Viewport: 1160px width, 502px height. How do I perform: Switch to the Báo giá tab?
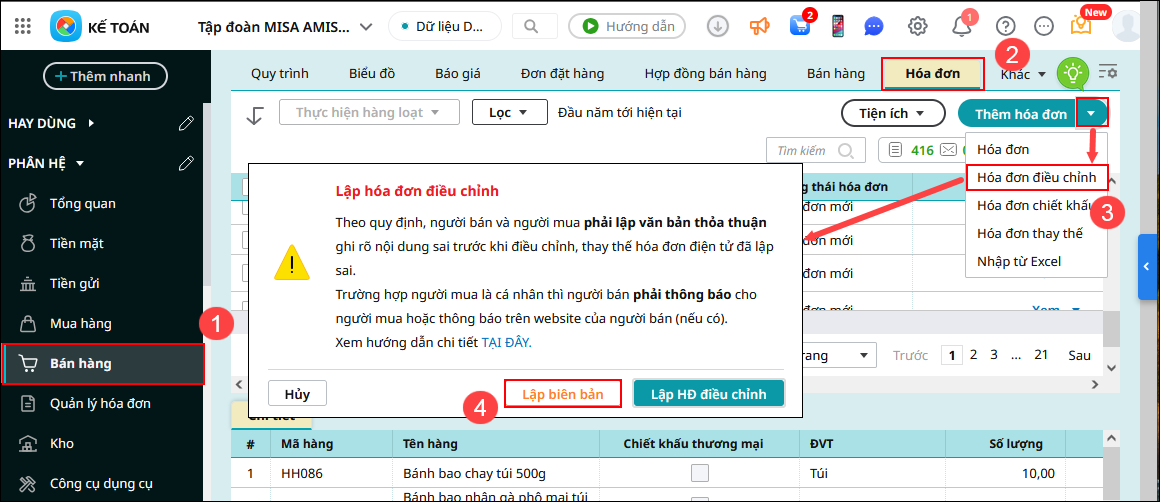point(458,74)
